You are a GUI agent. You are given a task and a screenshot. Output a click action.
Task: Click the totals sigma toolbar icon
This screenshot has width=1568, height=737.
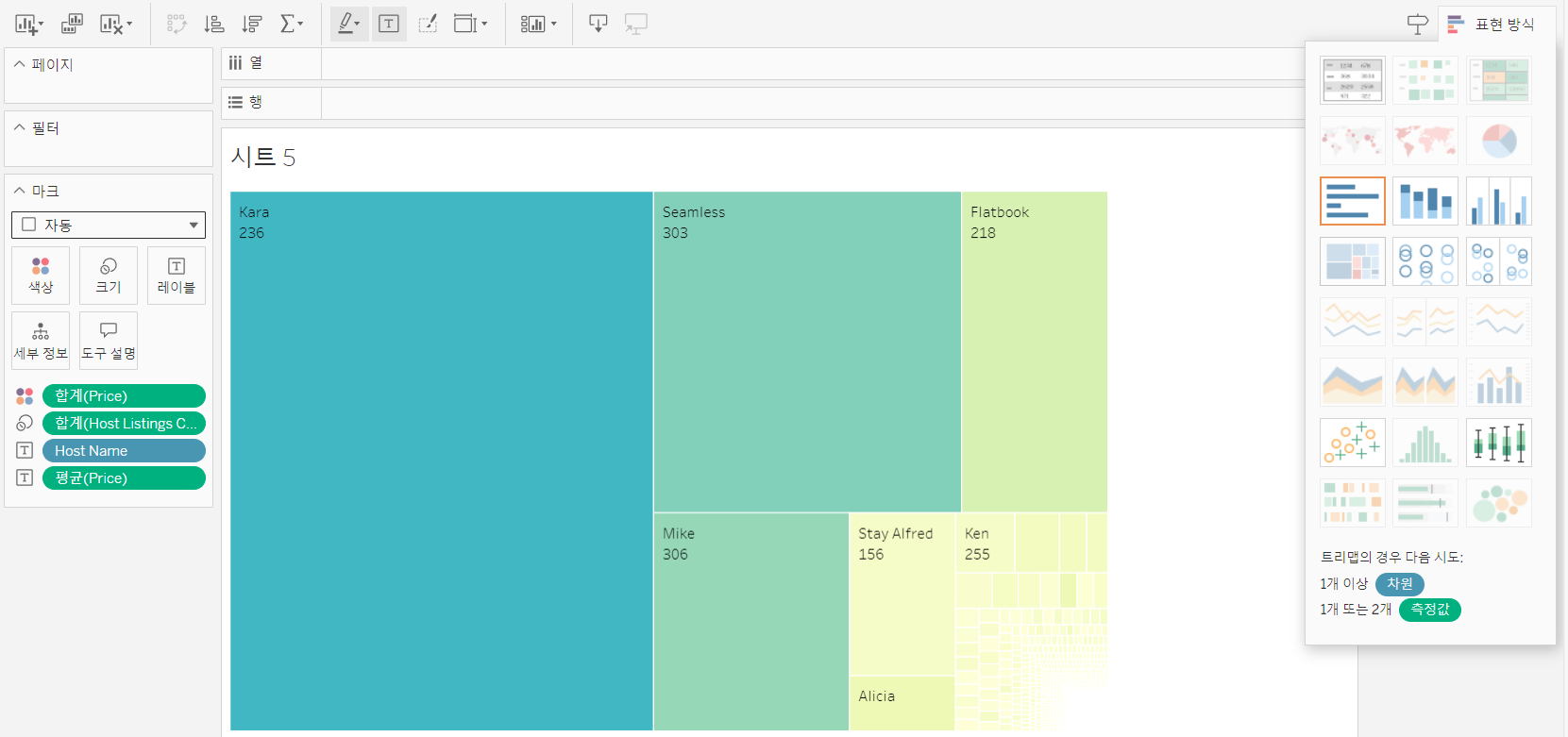[288, 24]
